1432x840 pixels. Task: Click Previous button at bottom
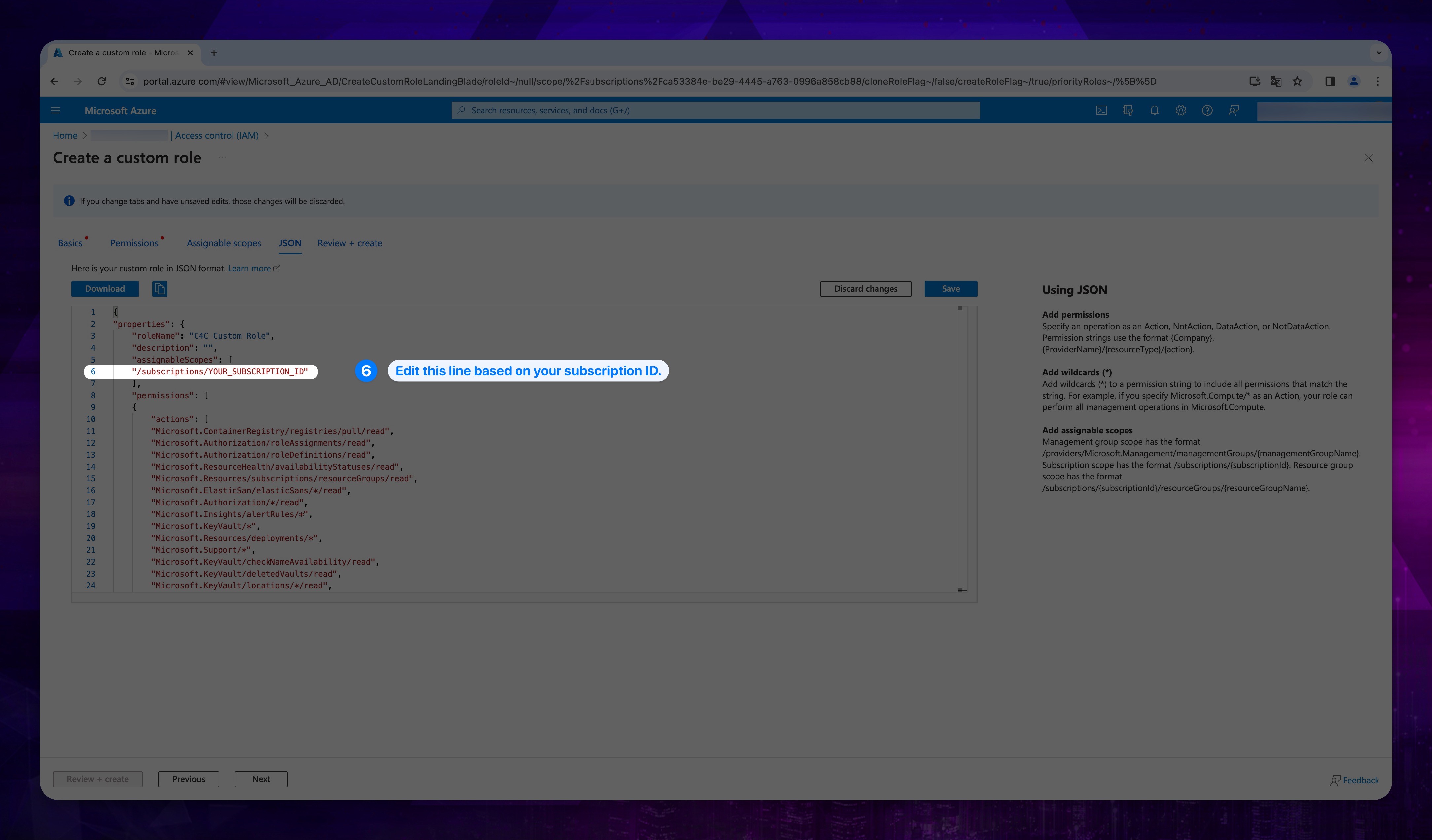189,779
